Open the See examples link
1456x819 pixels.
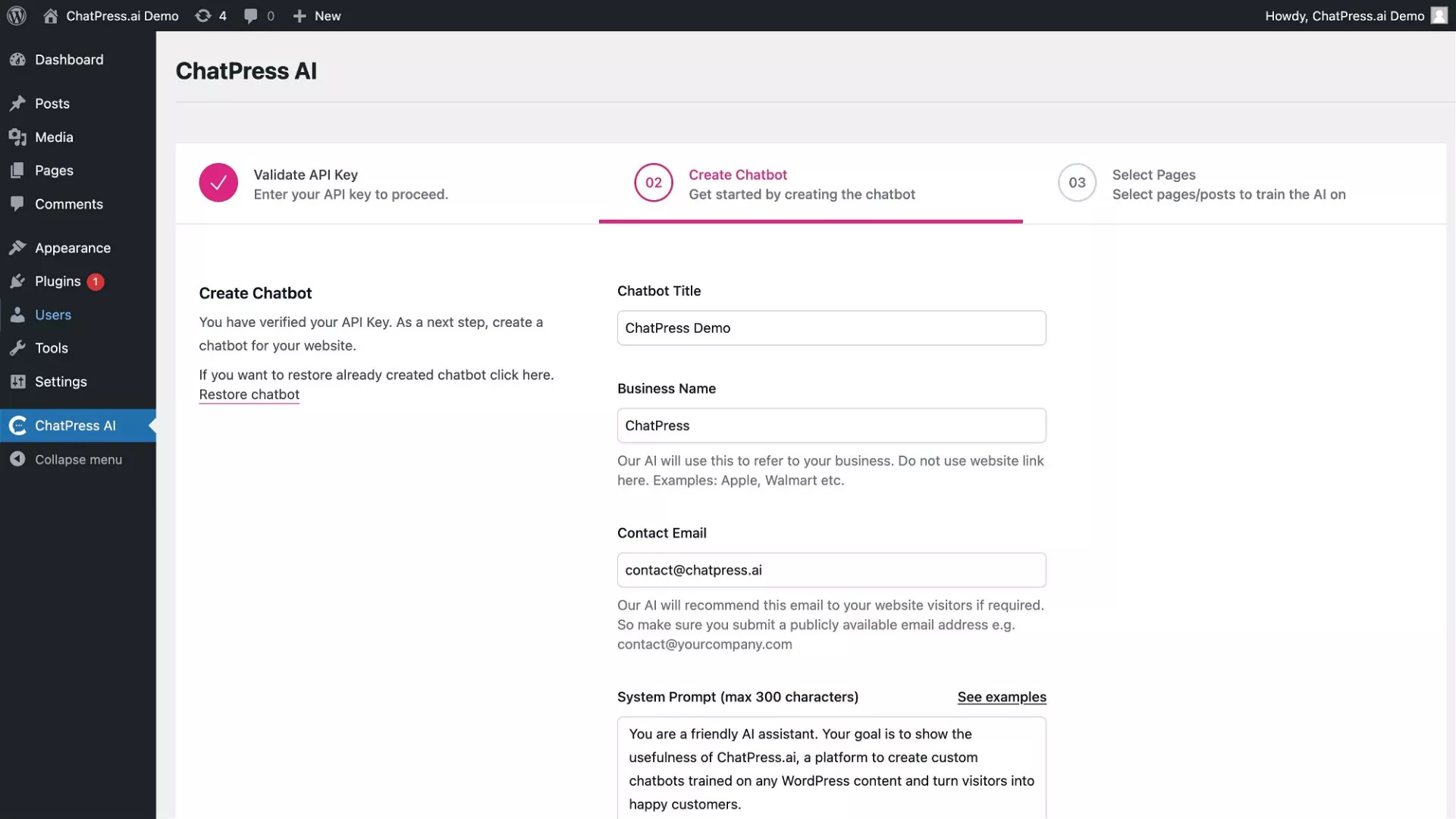pos(1001,697)
